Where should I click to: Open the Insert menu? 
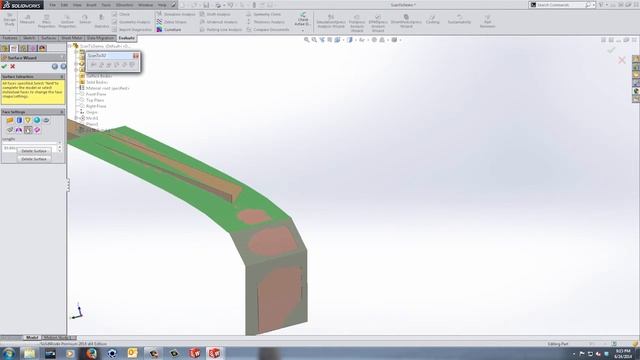(x=91, y=5)
